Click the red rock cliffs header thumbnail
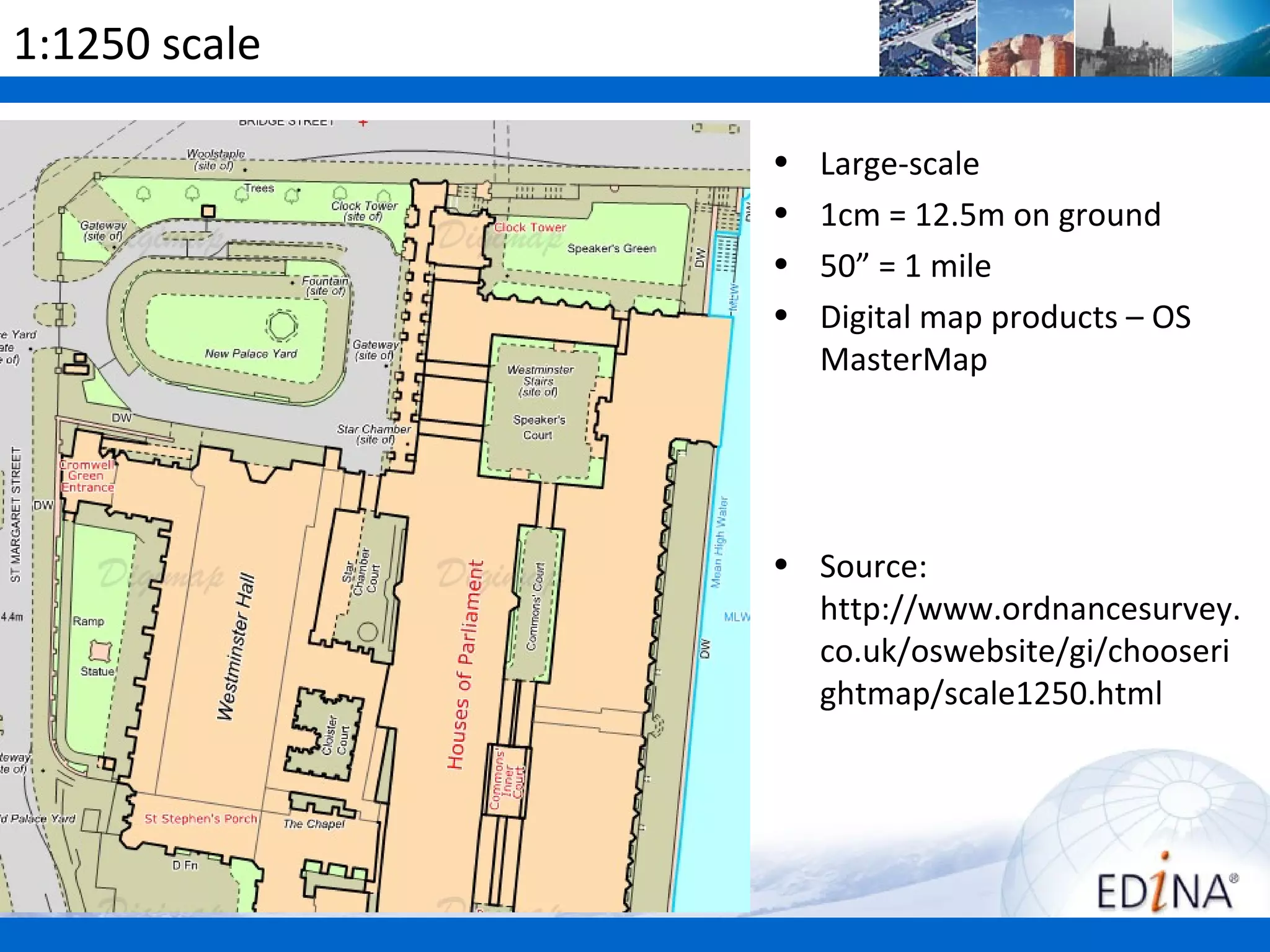The width and height of the screenshot is (1270, 952). (x=1026, y=38)
